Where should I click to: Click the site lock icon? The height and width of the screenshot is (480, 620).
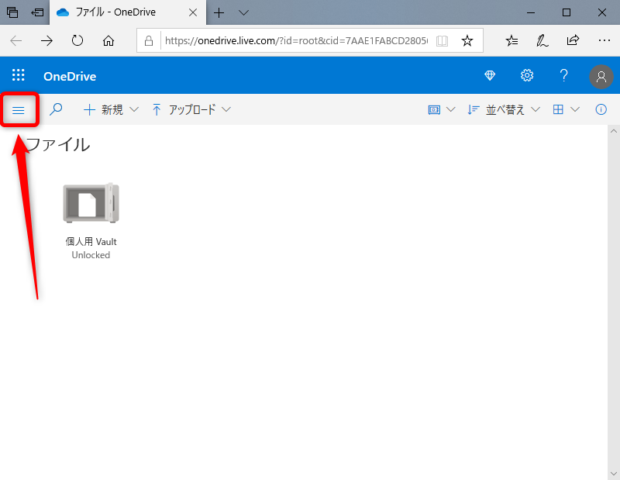[149, 41]
